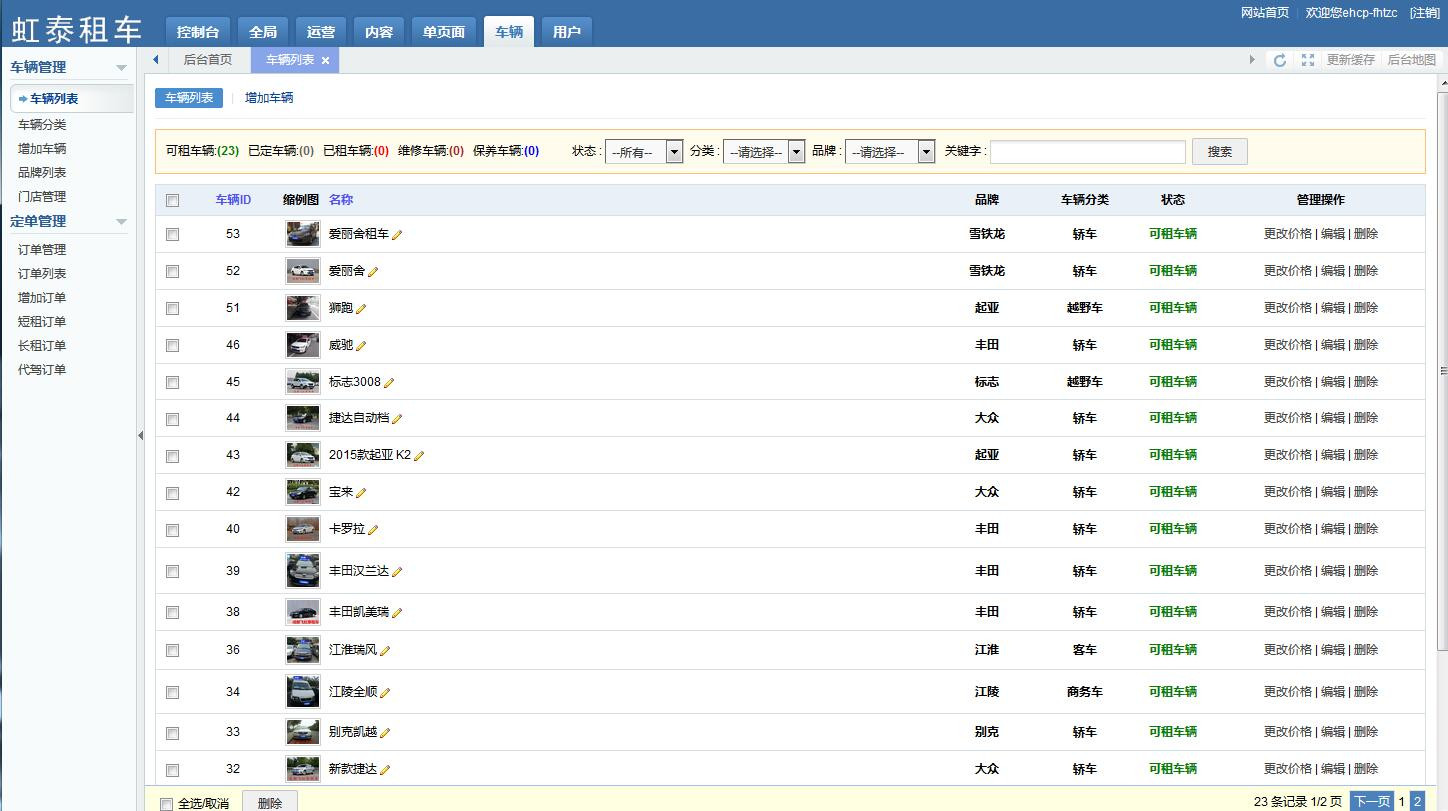Tick the header select-all checkbox

point(172,200)
